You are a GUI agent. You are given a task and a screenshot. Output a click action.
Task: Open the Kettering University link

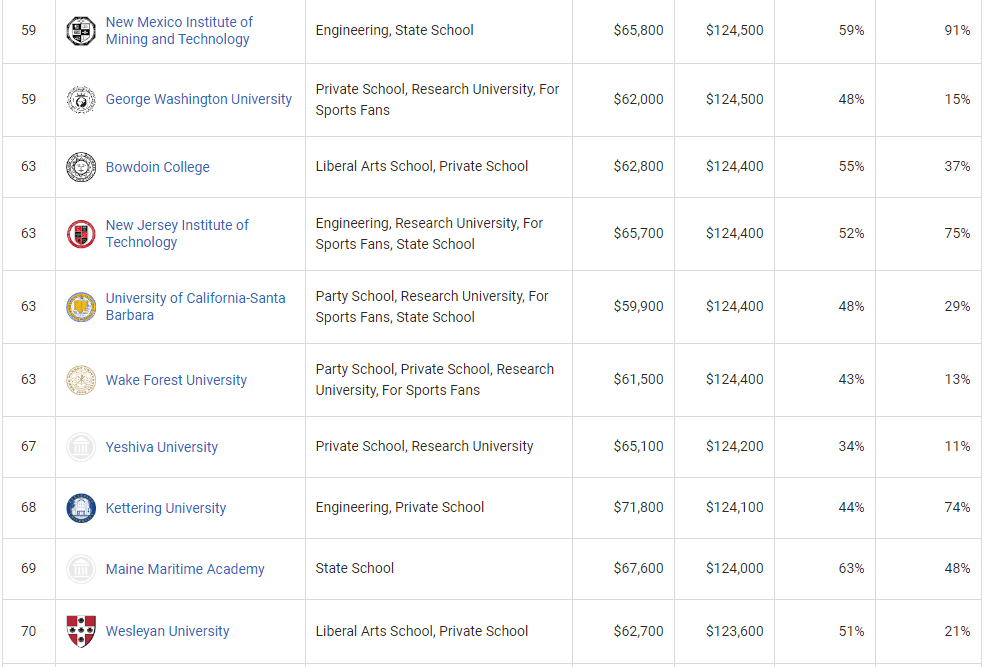[166, 509]
